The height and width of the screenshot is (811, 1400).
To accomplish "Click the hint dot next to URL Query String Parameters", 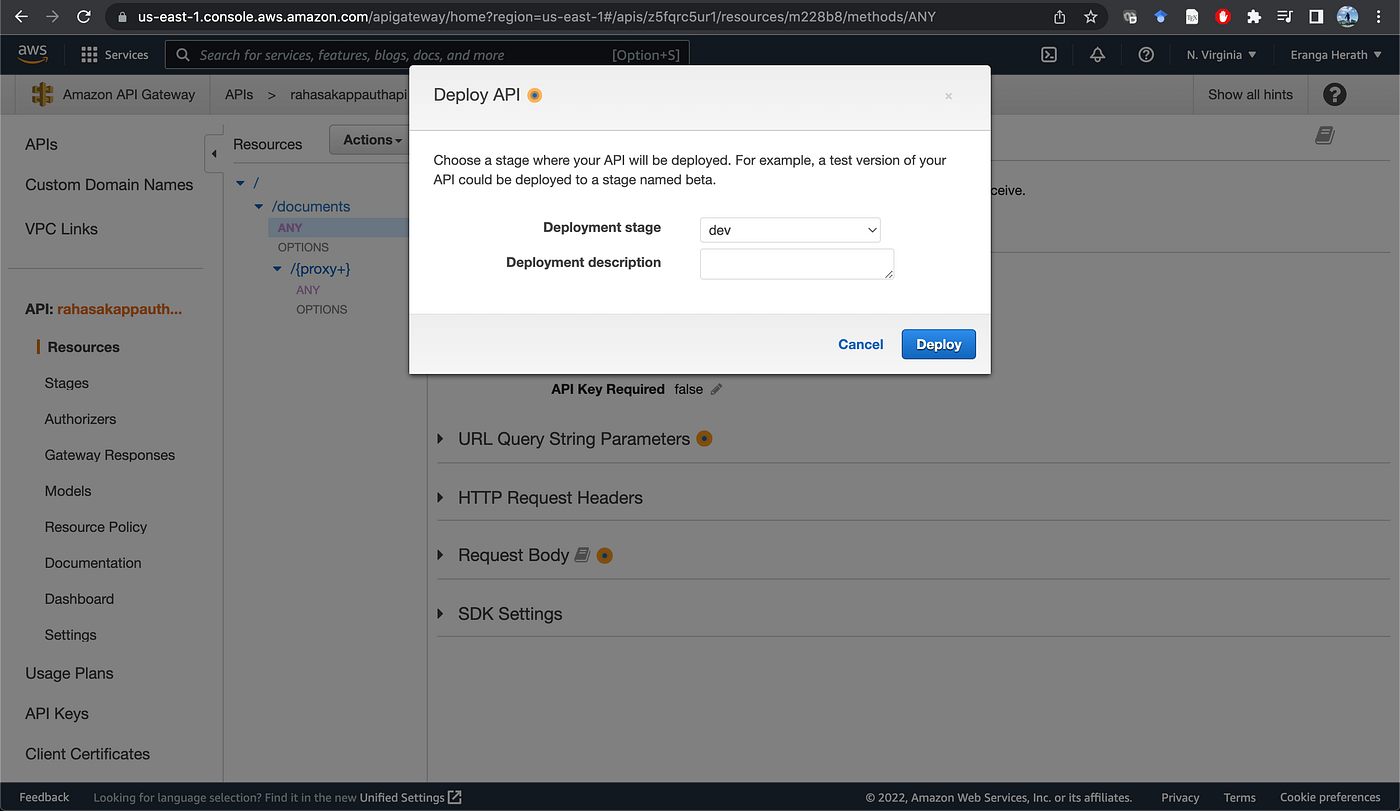I will [x=704, y=438].
